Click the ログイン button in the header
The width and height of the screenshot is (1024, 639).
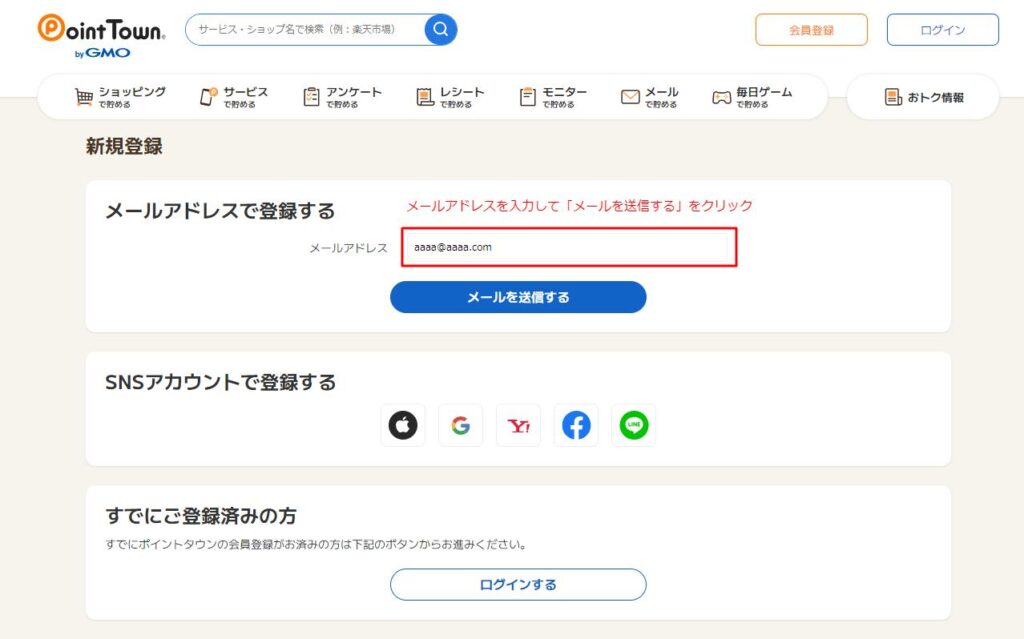pyautogui.click(x=941, y=30)
